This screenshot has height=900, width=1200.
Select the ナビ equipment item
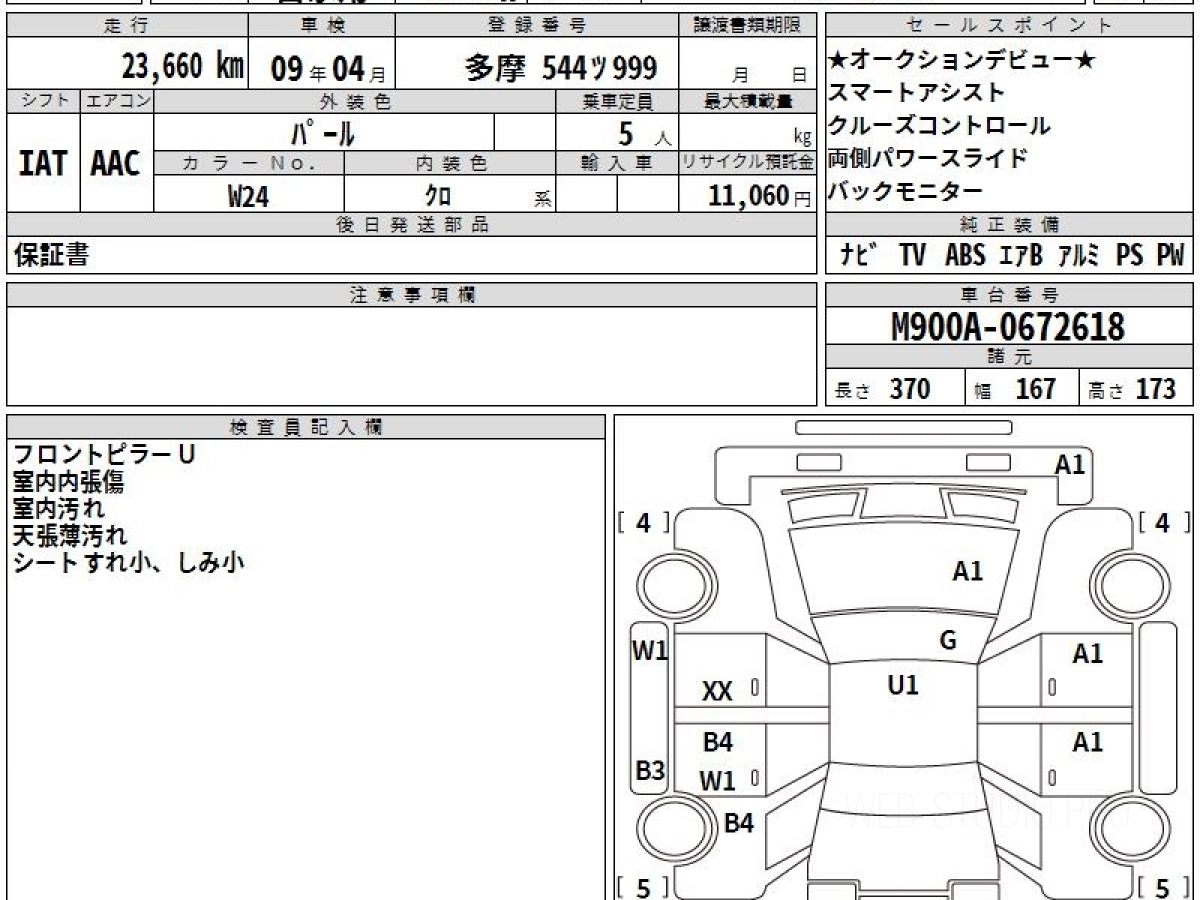[858, 255]
